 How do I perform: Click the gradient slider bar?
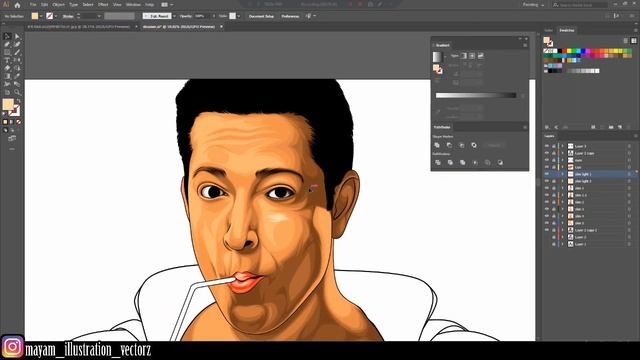[476, 95]
